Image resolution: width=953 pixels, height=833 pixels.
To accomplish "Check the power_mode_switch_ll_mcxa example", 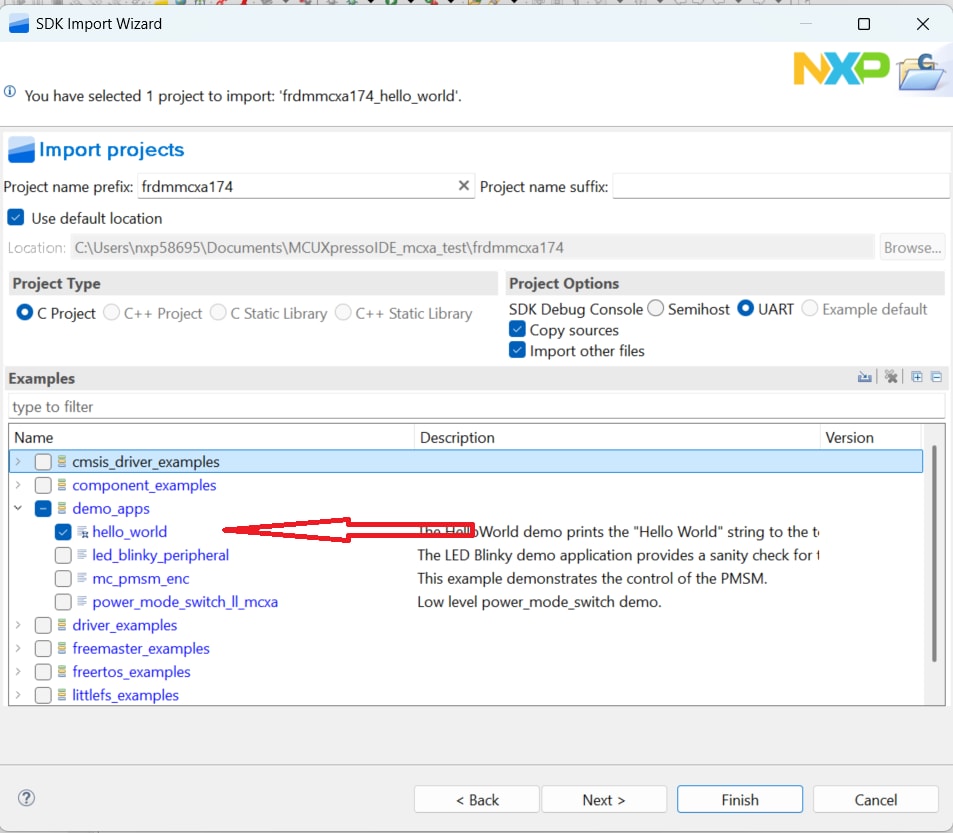I will point(63,602).
